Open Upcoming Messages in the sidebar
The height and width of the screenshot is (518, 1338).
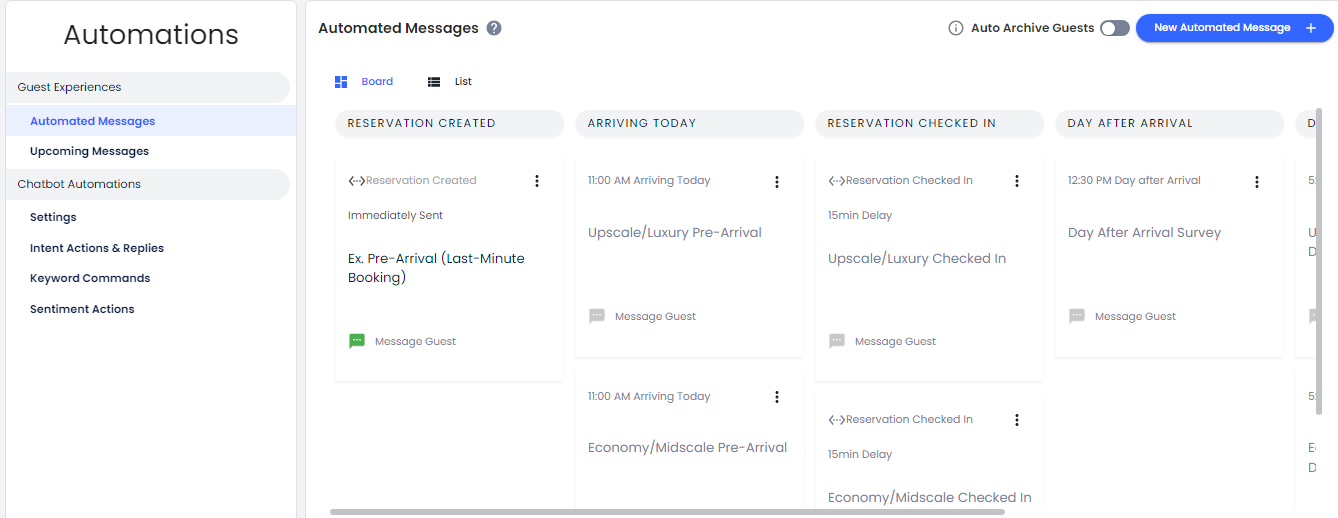pos(89,151)
